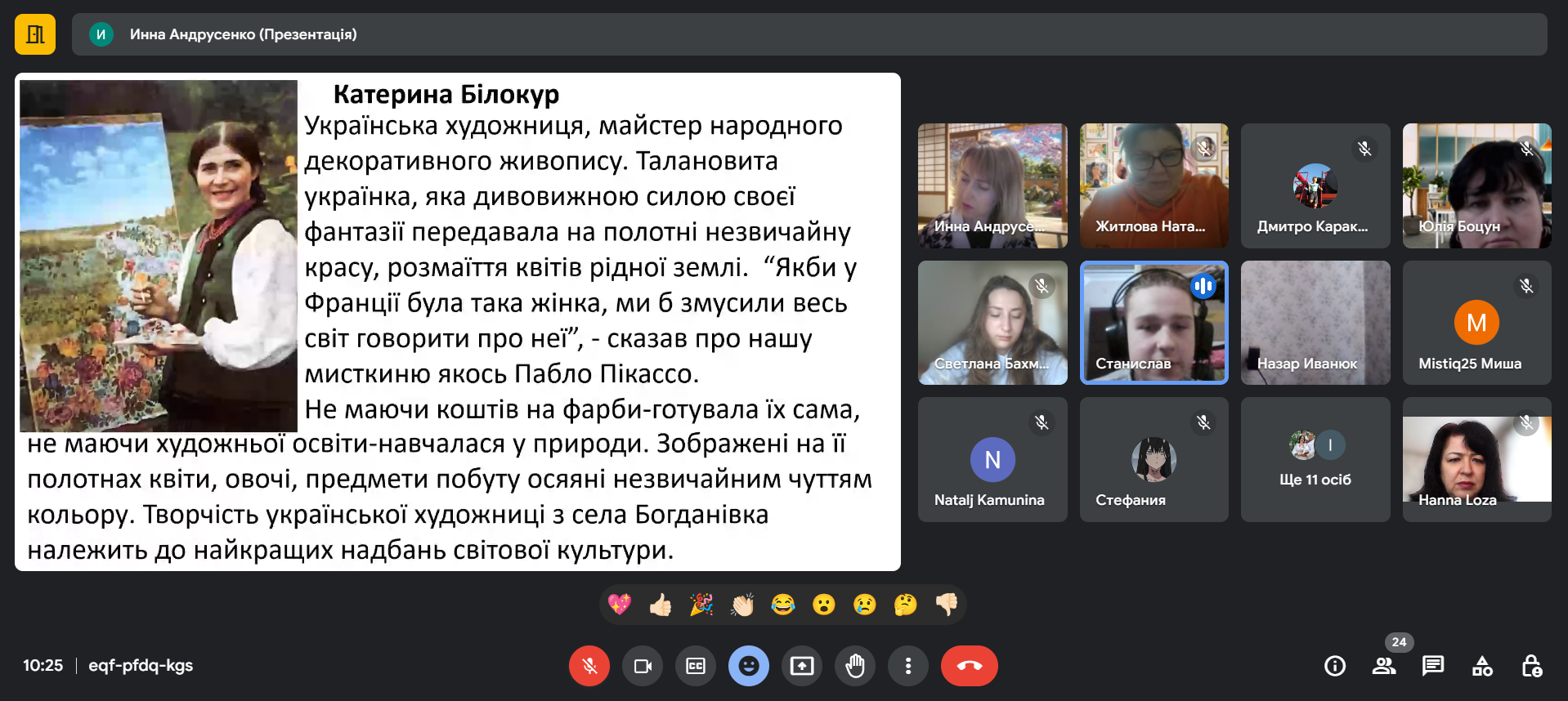This screenshot has width=1568, height=701.
Task: React with the party popper emoji
Action: click(701, 605)
